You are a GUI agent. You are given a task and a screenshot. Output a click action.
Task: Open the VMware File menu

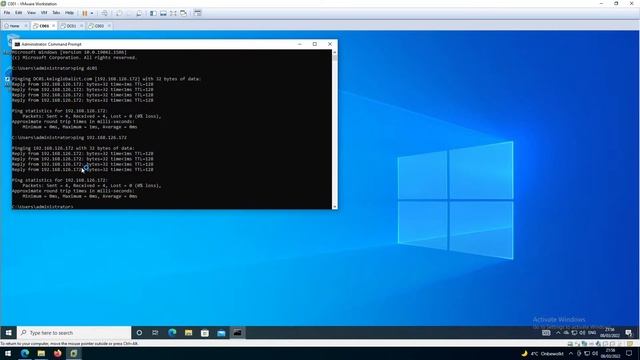click(7, 13)
